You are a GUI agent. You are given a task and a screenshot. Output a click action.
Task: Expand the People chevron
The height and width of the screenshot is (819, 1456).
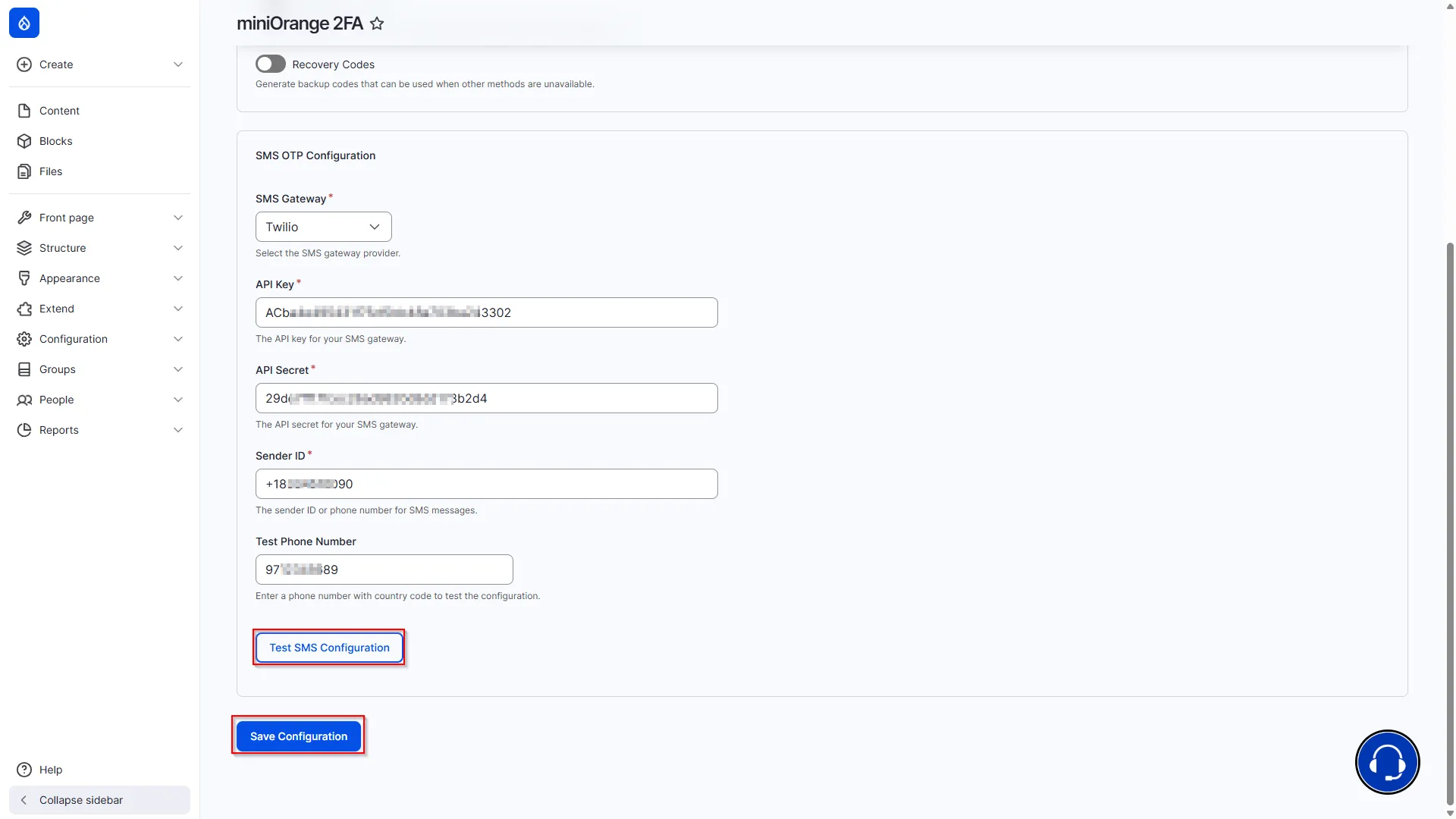click(178, 400)
